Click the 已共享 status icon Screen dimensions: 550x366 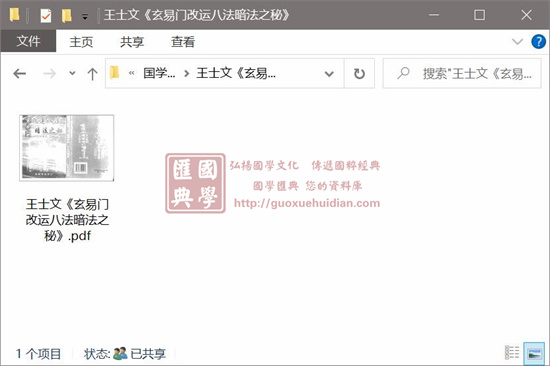[x=120, y=353]
